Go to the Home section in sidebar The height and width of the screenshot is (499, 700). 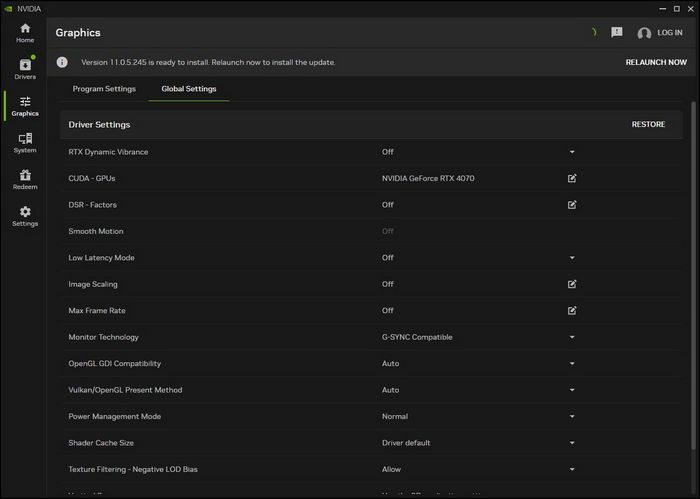25,33
